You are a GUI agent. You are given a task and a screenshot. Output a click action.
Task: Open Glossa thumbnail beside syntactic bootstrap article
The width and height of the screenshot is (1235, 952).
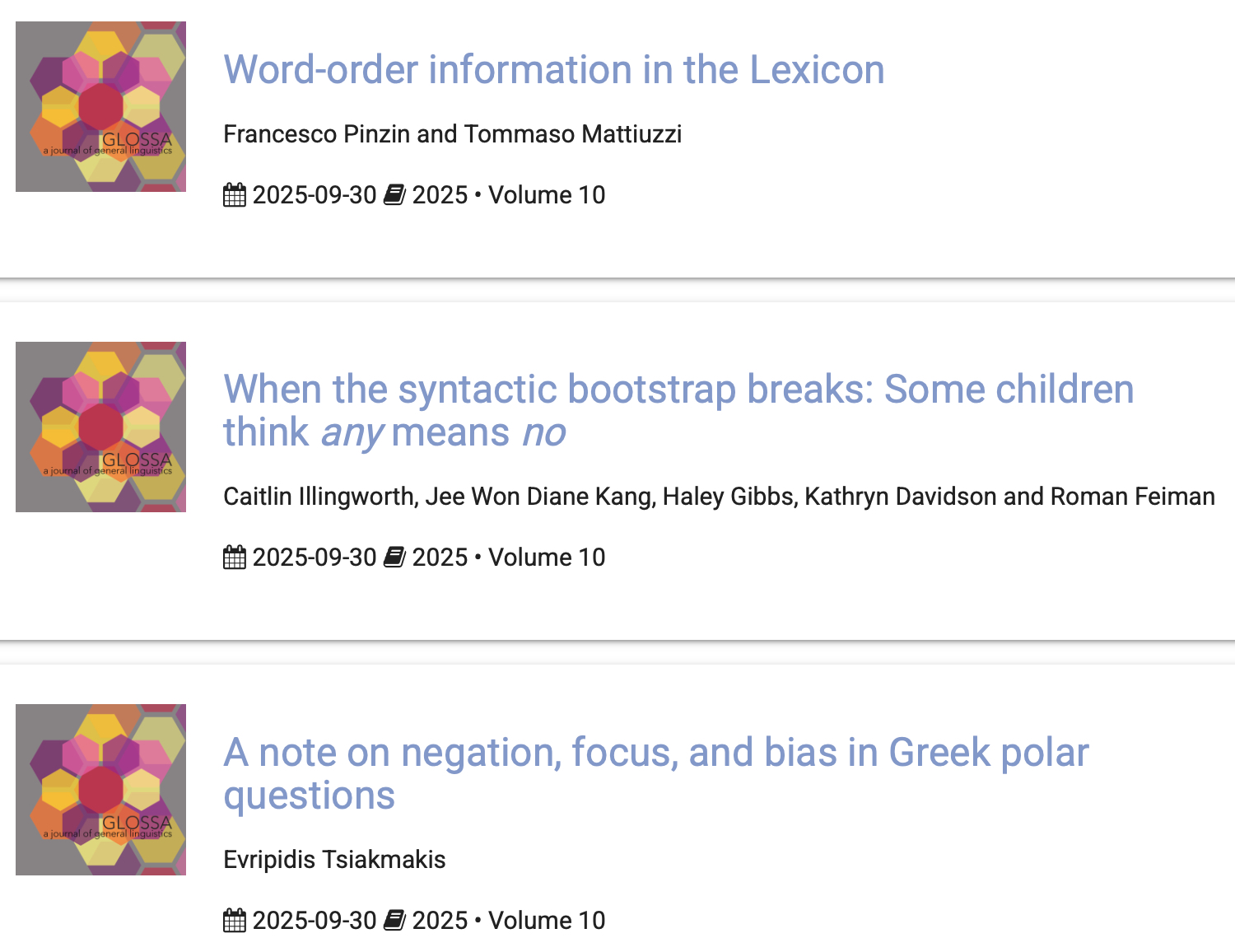pos(100,427)
